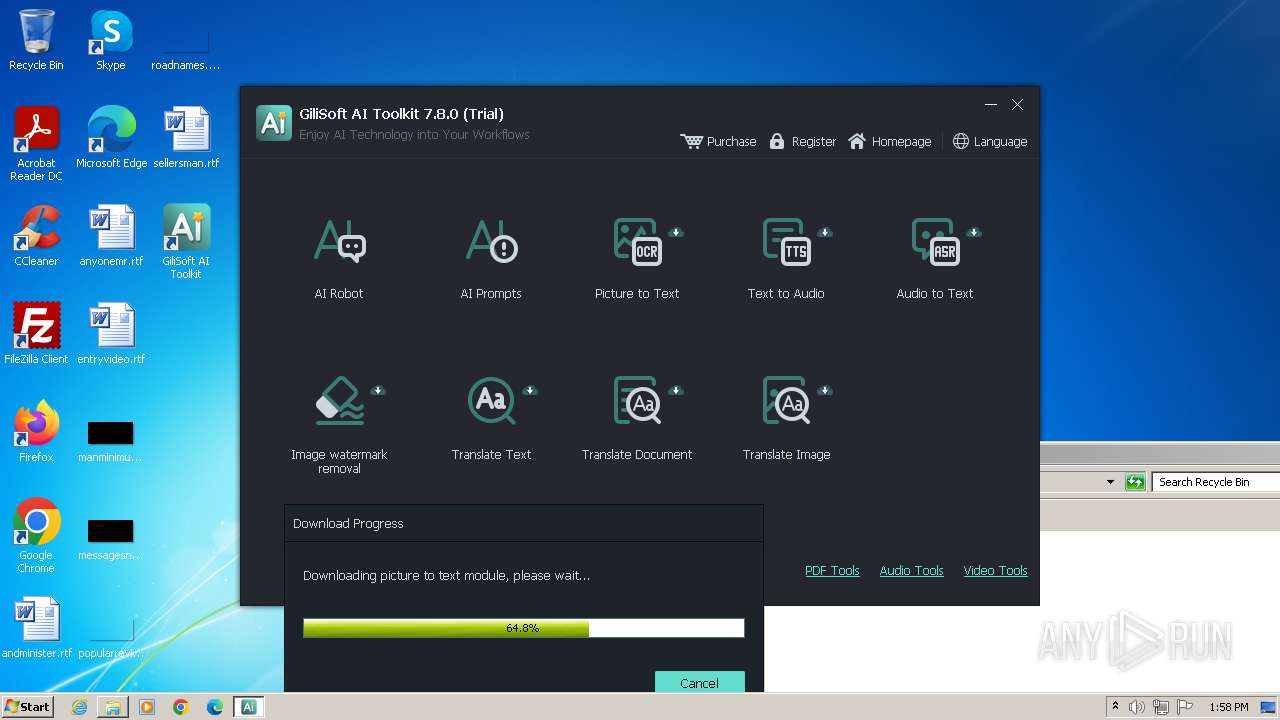Screen dimensions: 1280x720
Task: Open Windows Explorer from the taskbar
Action: [x=113, y=707]
